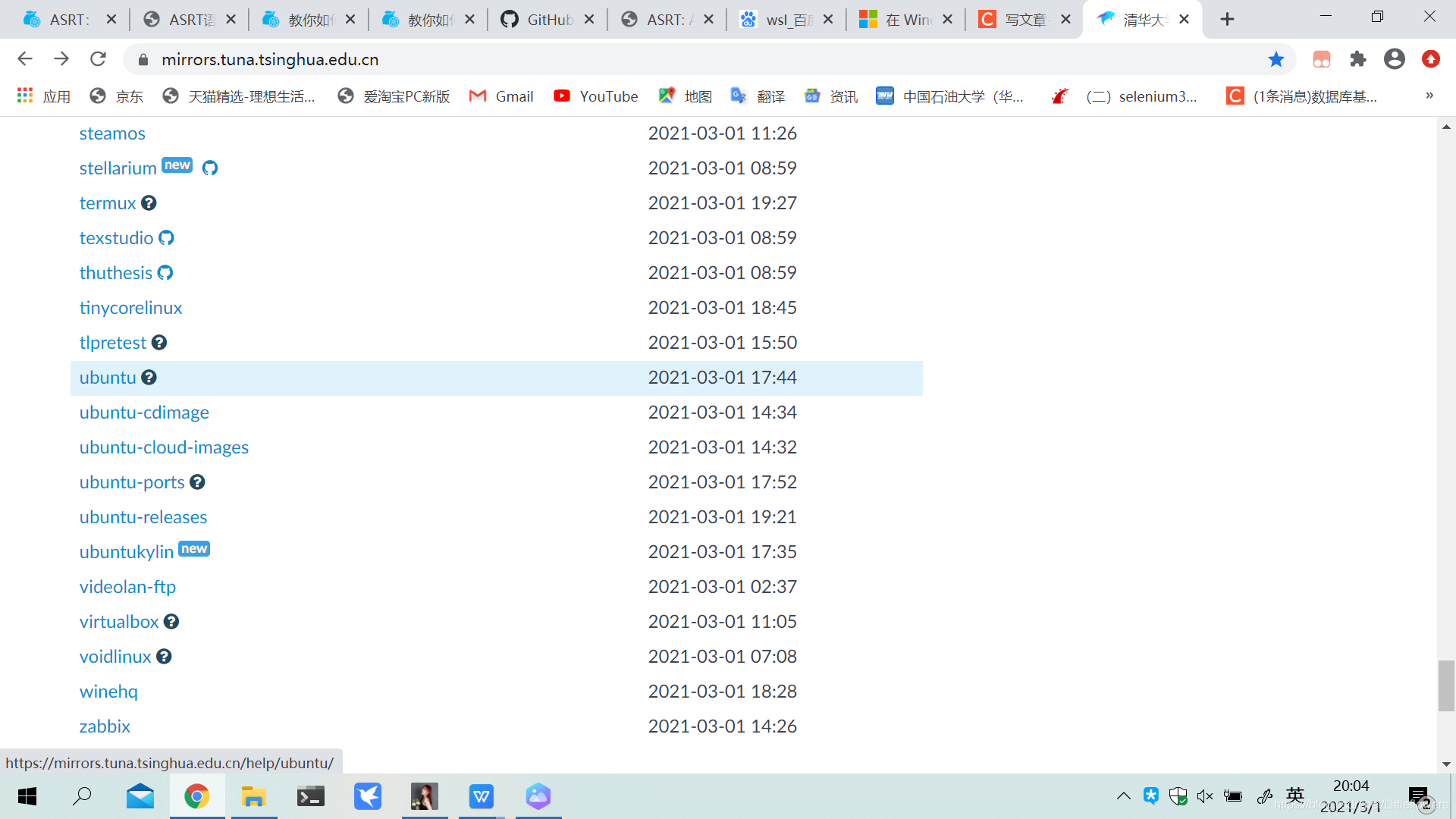Open the ubuntu help question-mark icon
This screenshot has height=819, width=1456.
click(x=149, y=378)
